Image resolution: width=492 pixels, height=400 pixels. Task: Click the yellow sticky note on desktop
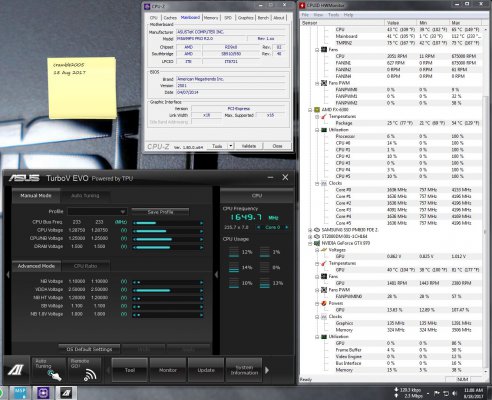82,88
